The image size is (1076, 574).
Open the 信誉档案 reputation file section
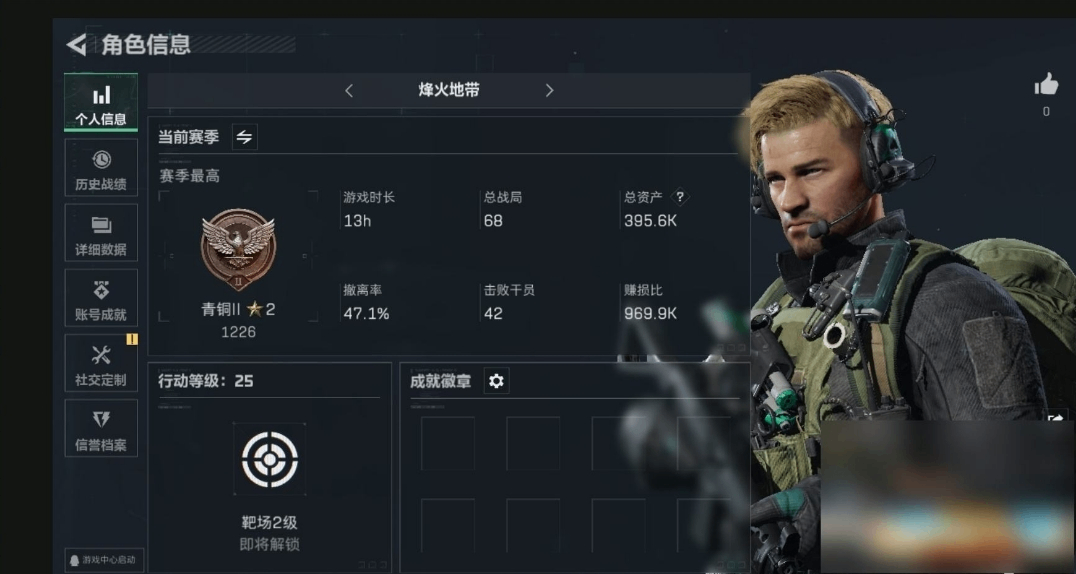(101, 428)
